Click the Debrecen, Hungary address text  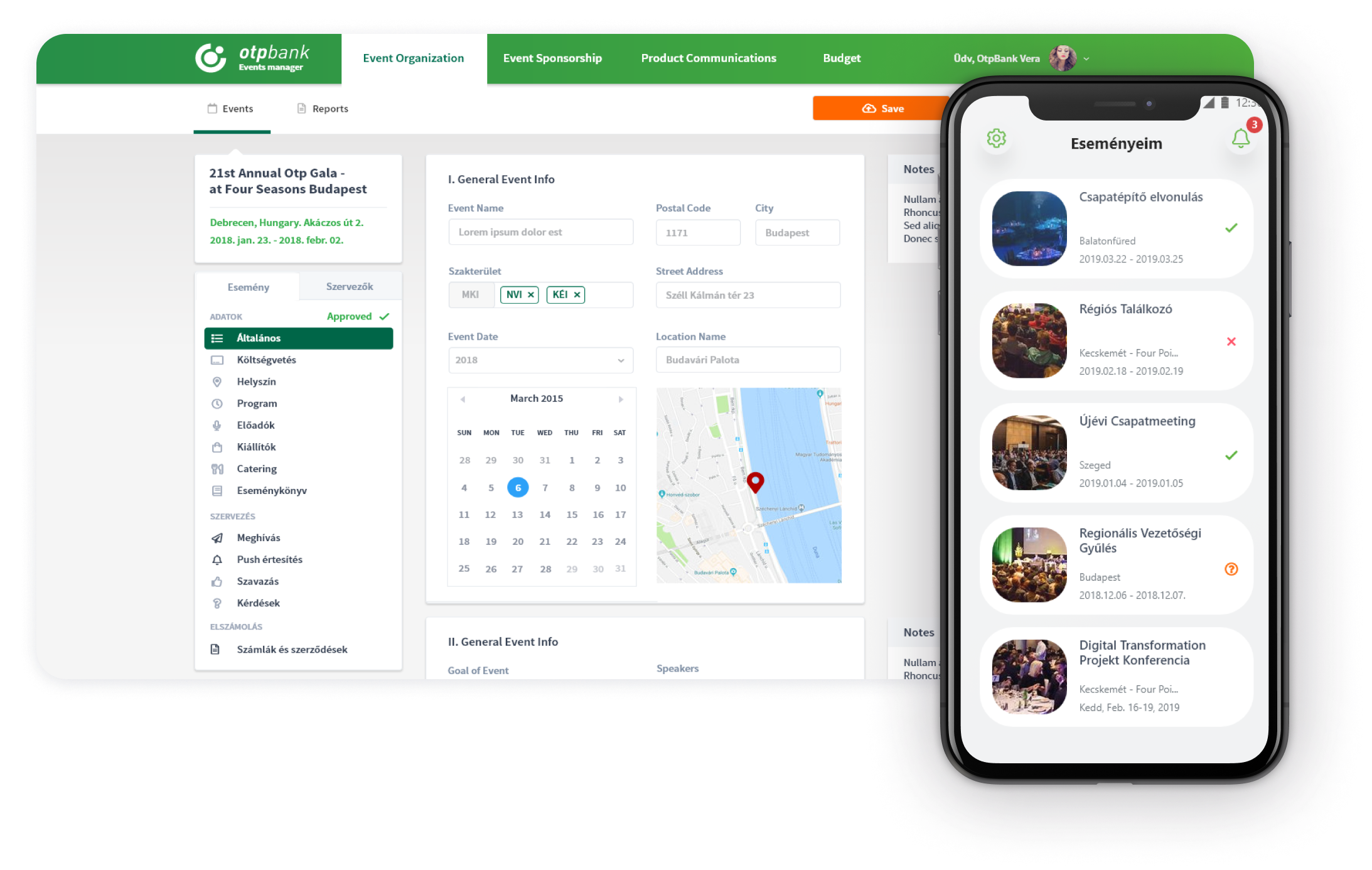click(x=286, y=223)
